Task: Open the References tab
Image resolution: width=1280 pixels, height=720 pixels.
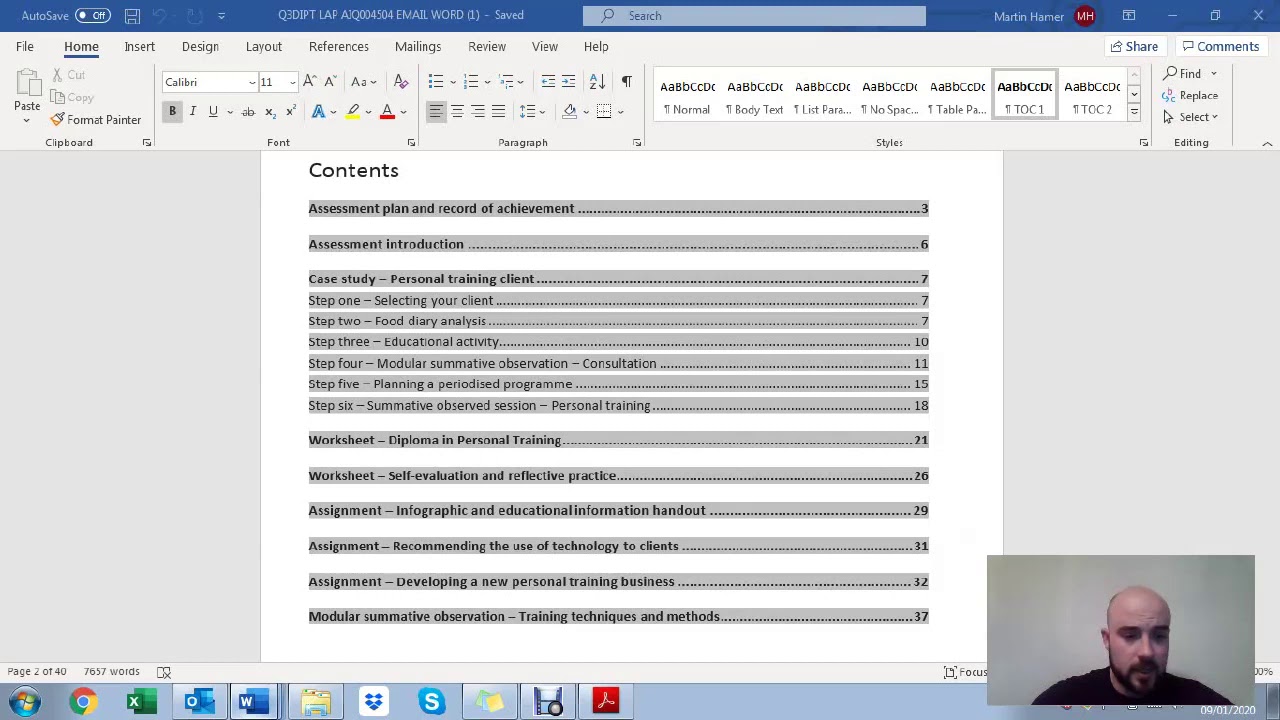Action: (338, 47)
